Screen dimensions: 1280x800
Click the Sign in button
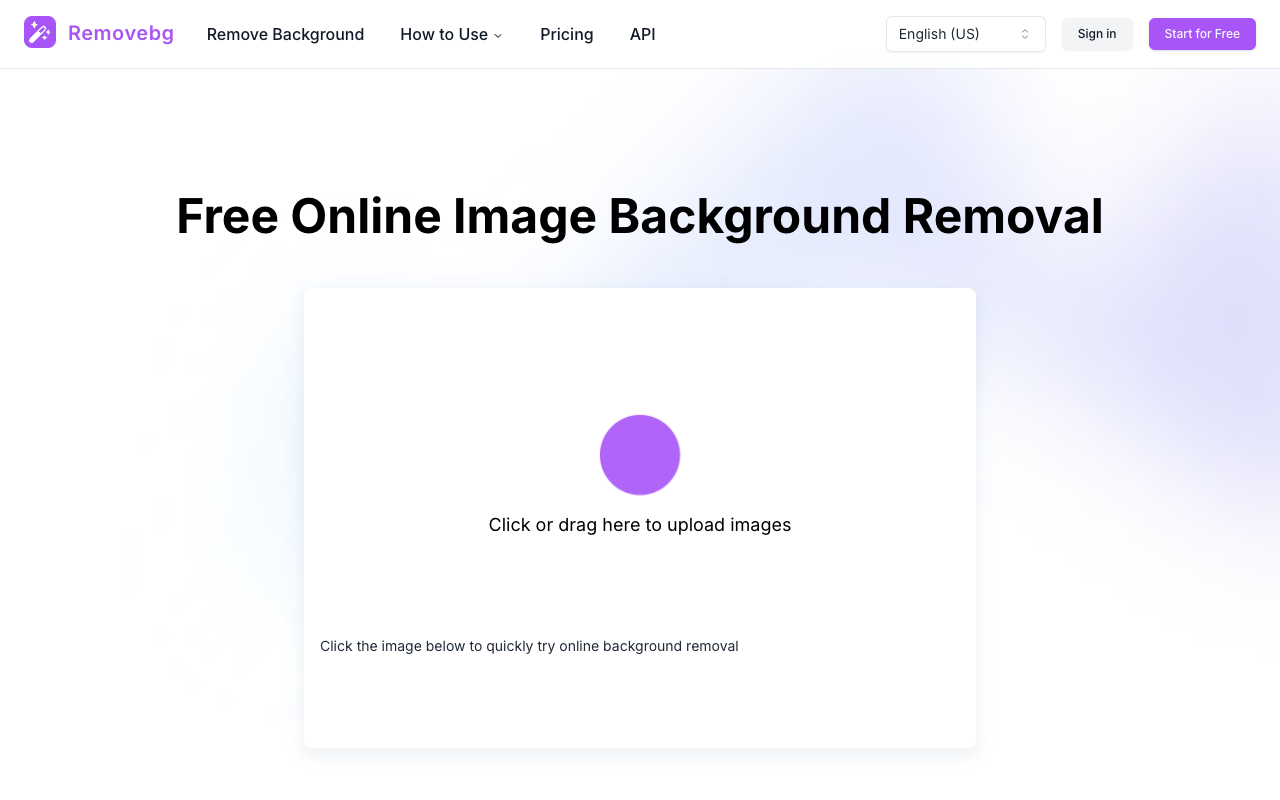coord(1097,34)
